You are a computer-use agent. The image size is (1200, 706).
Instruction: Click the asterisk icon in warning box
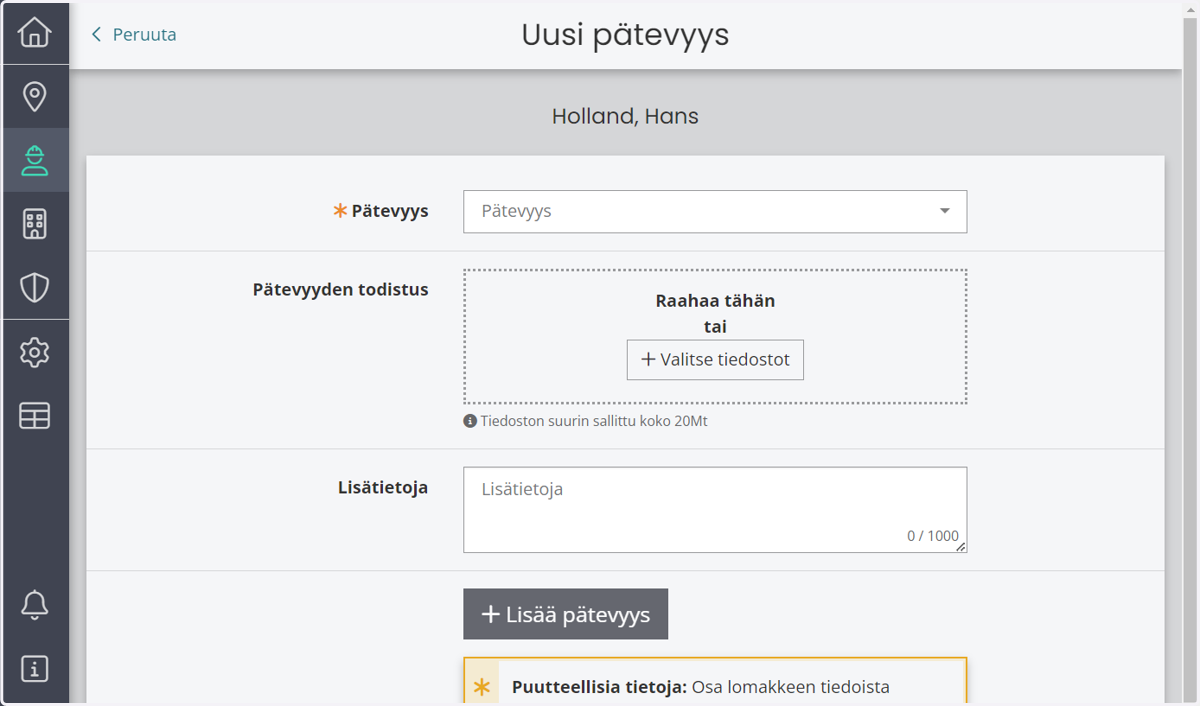(x=482, y=687)
